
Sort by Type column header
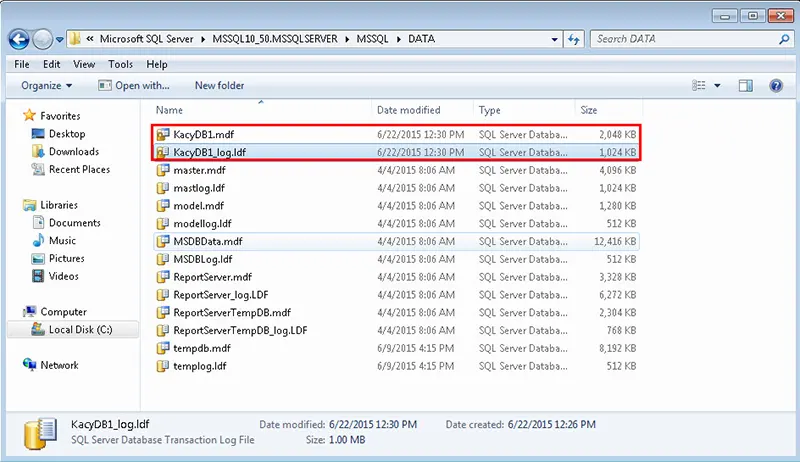tap(489, 110)
